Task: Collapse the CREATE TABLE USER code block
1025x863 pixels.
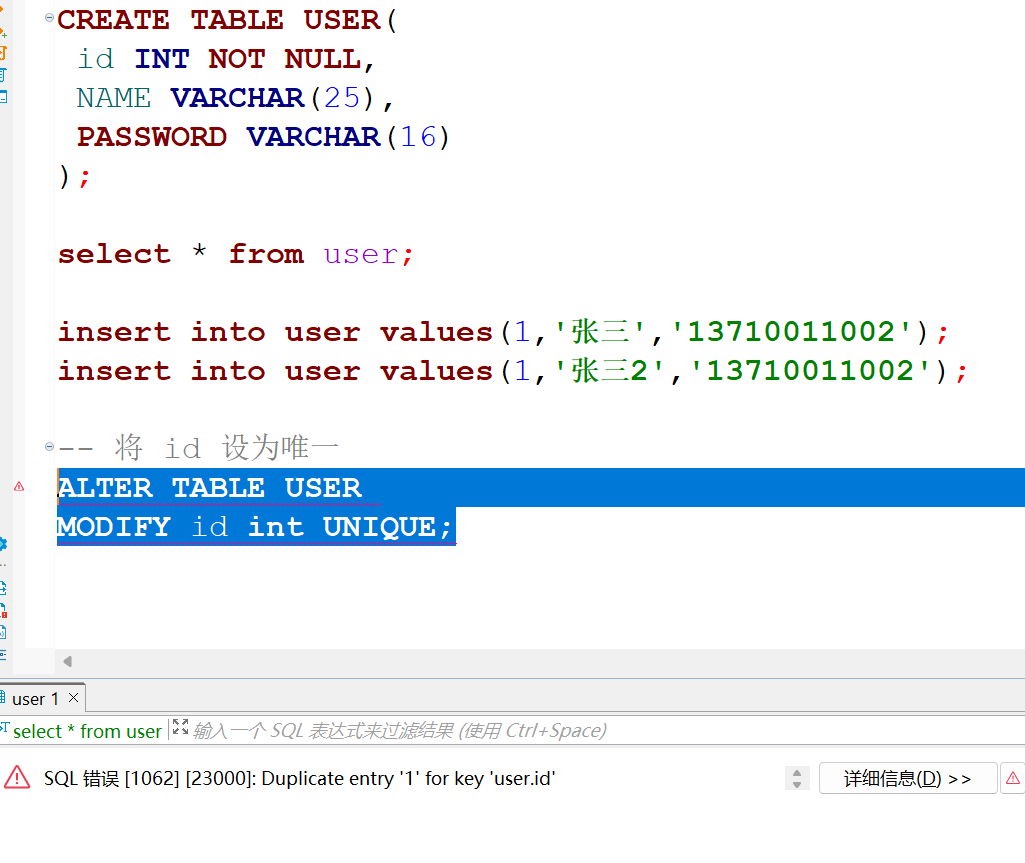Action: [49, 19]
